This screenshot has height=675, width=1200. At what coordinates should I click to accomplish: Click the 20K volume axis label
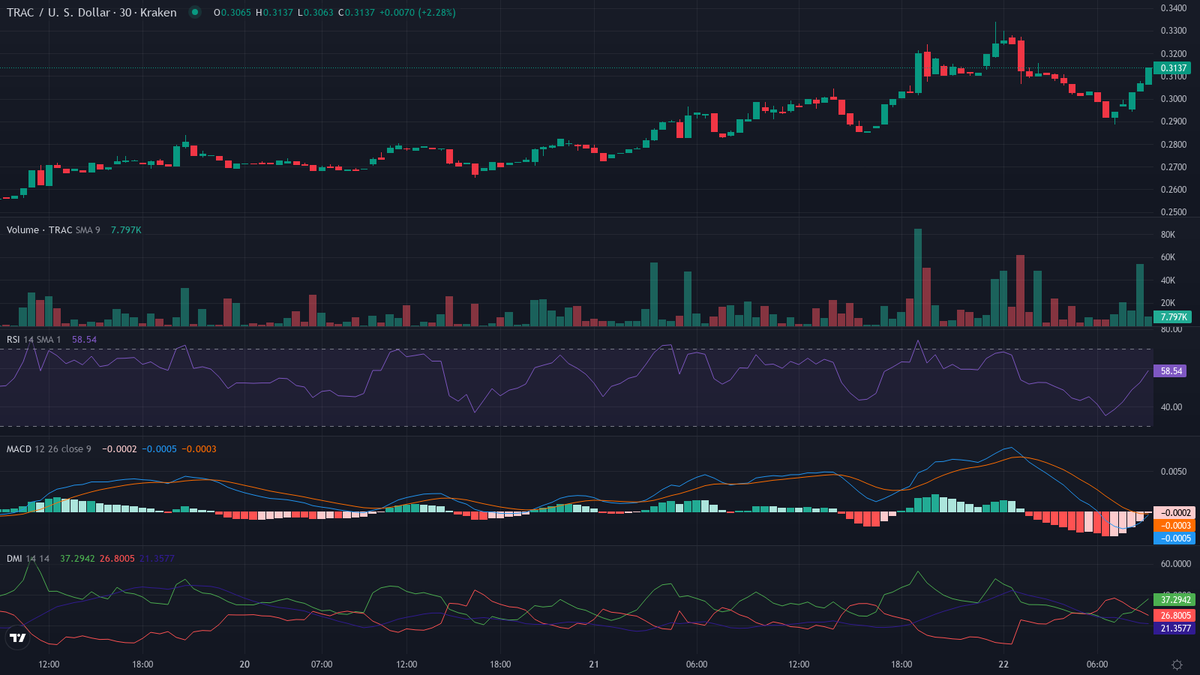click(x=1167, y=303)
